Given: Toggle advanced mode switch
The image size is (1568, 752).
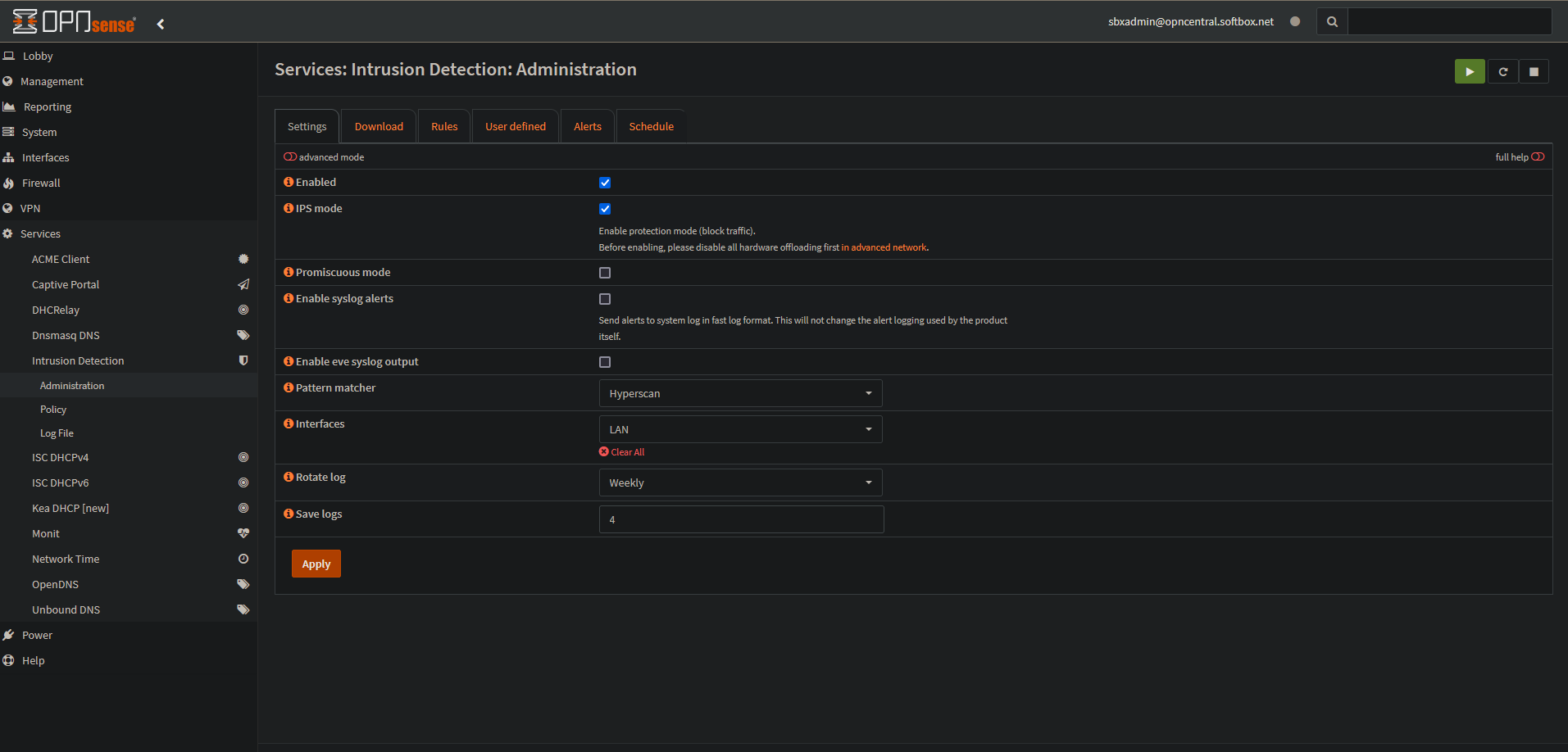Looking at the screenshot, I should click(290, 157).
